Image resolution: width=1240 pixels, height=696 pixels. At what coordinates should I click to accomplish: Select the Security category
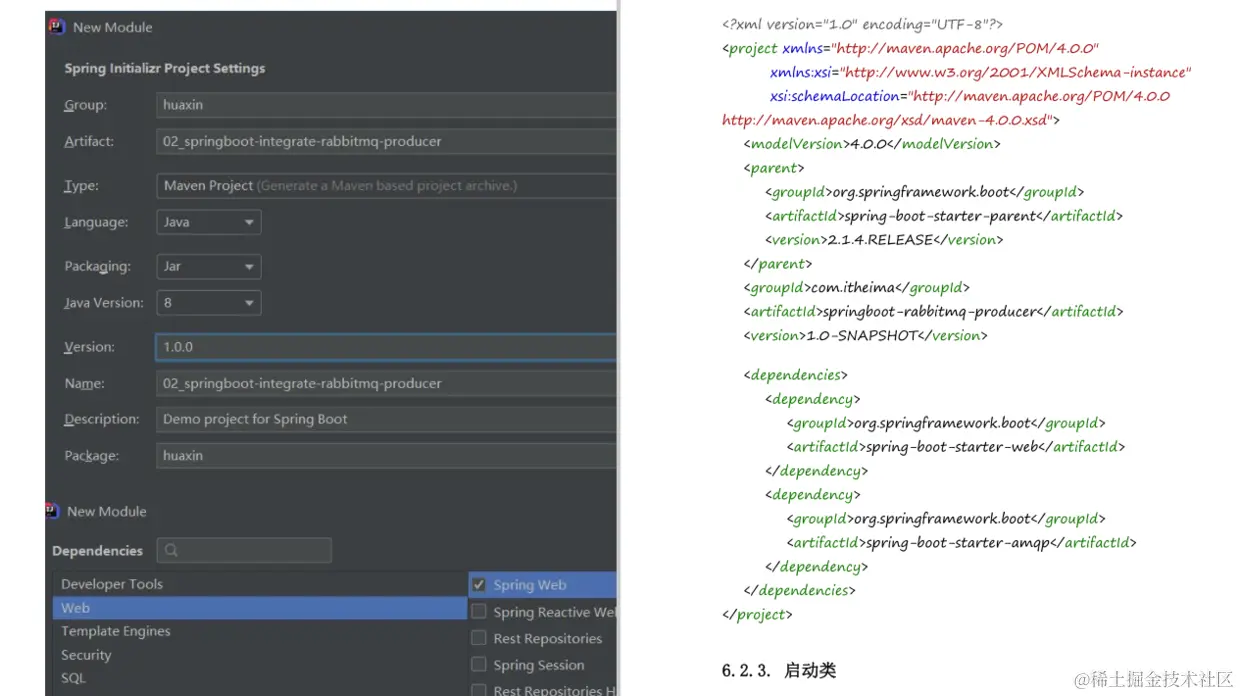click(x=260, y=655)
